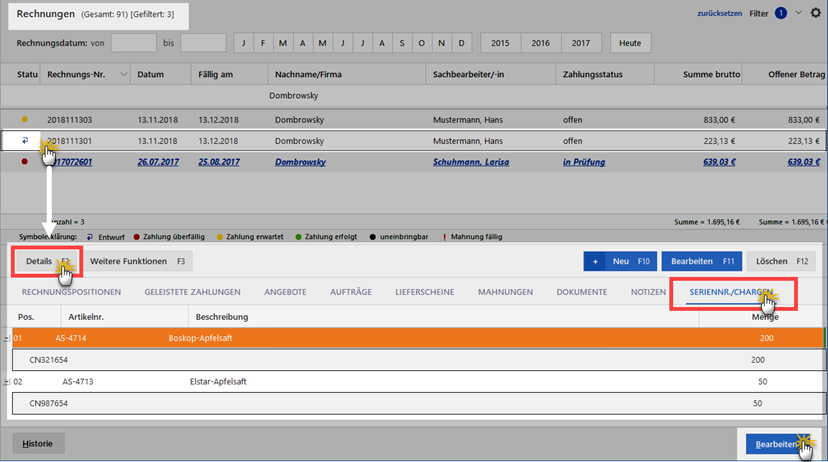
Task: Focus the Rechnungsdatum von field
Action: point(134,43)
